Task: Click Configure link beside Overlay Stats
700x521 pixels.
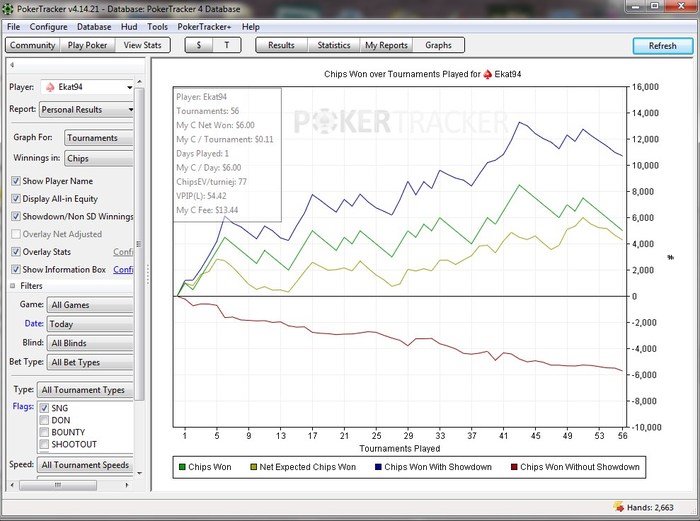Action: pyautogui.click(x=123, y=252)
